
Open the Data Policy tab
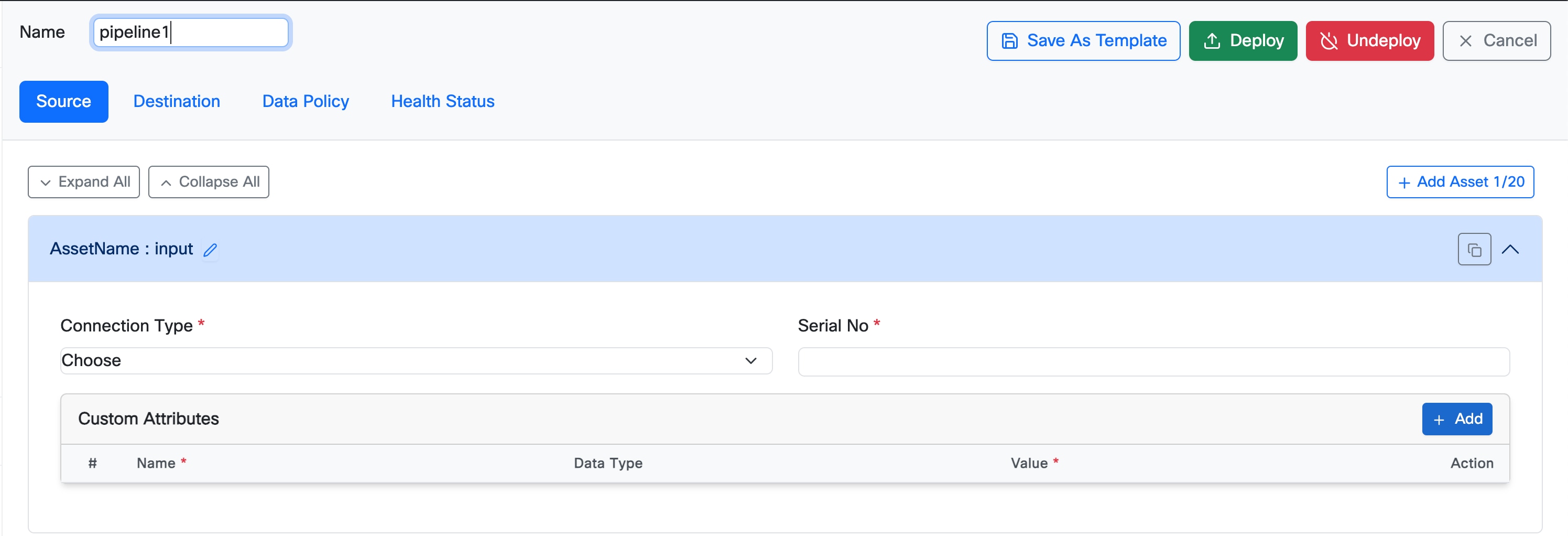point(306,102)
